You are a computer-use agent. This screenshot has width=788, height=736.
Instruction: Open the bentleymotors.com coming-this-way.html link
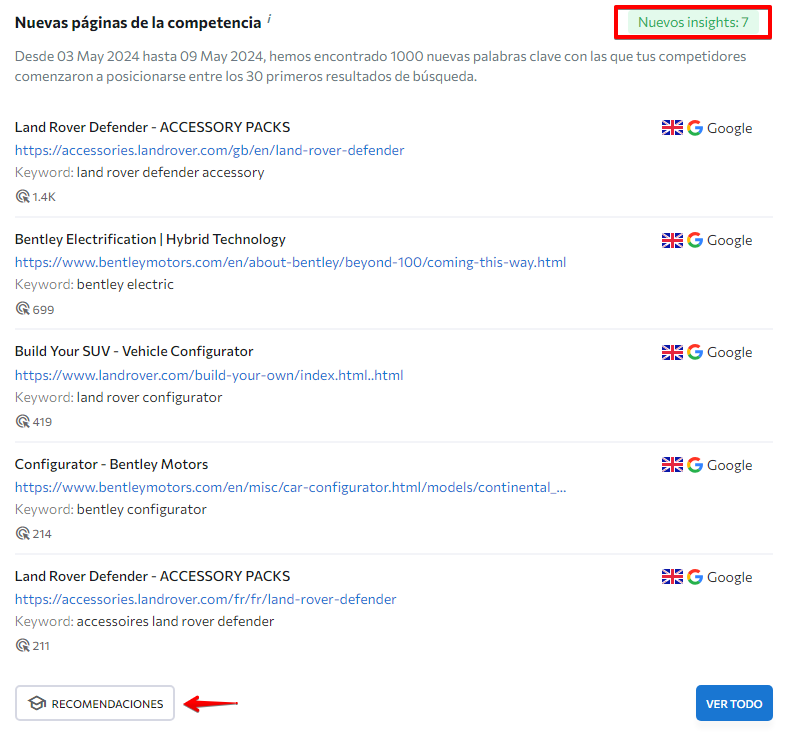point(290,262)
